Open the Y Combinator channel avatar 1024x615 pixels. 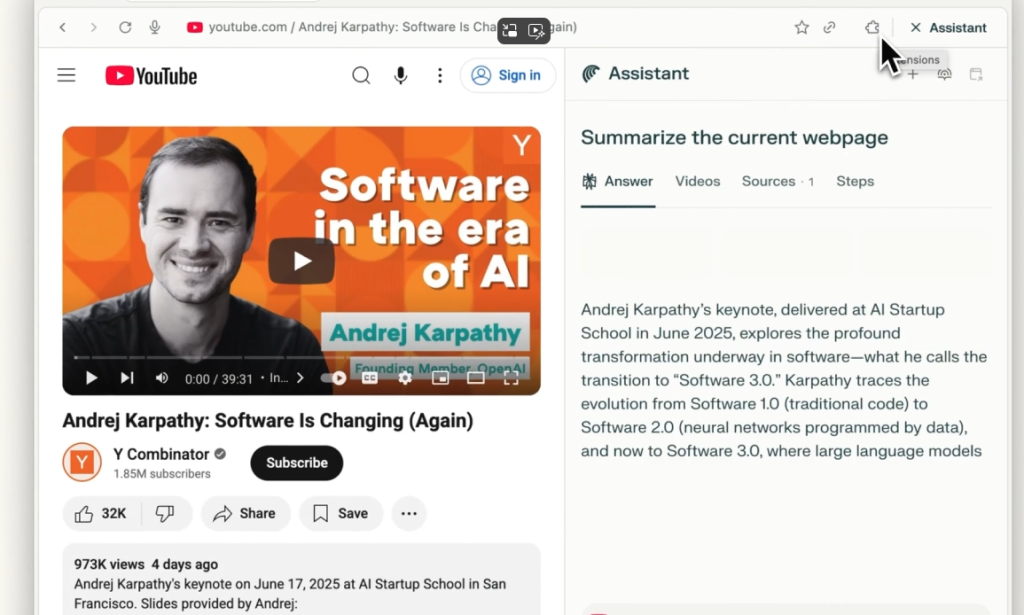tap(82, 462)
